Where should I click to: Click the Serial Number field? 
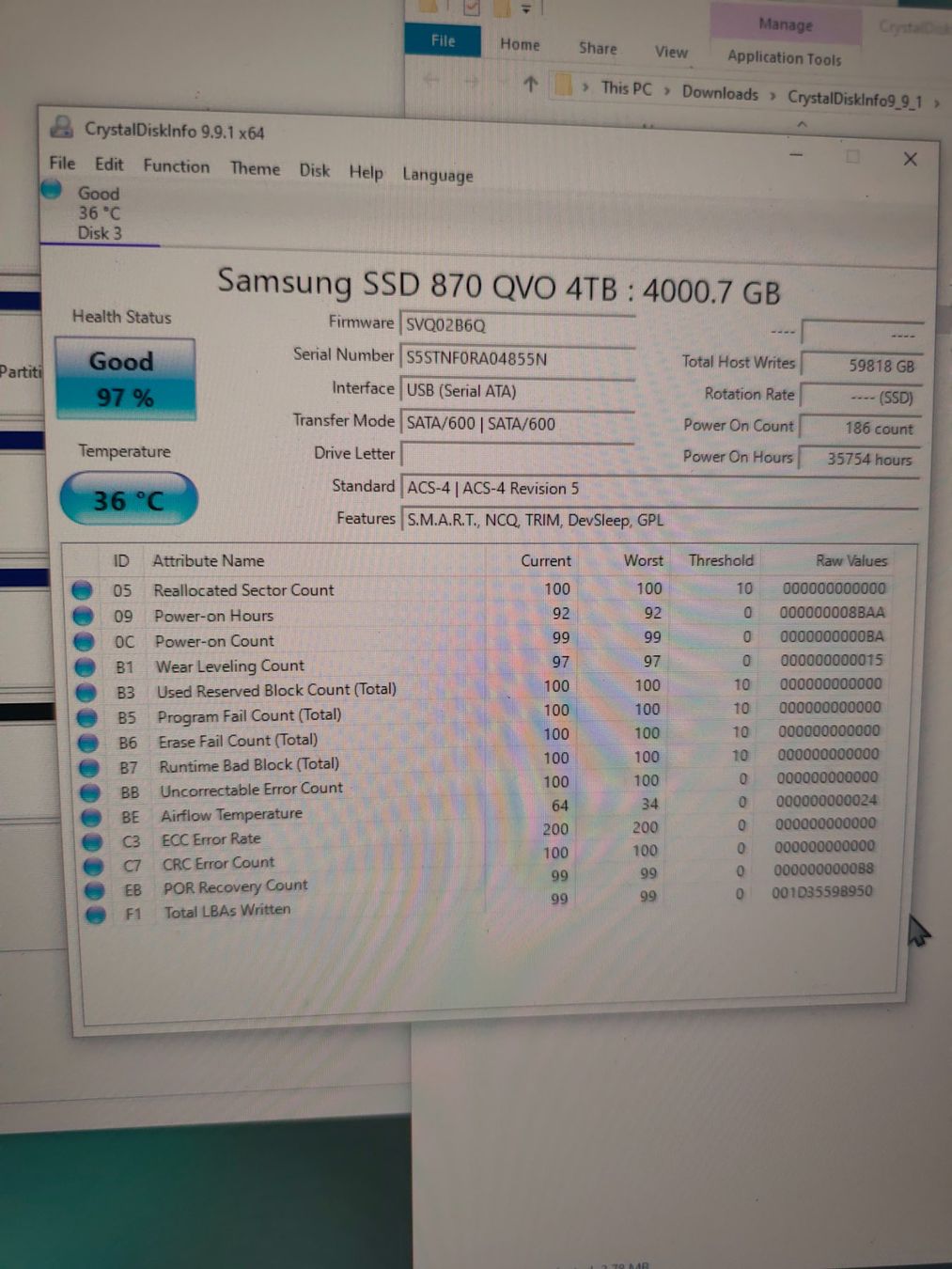coord(518,358)
